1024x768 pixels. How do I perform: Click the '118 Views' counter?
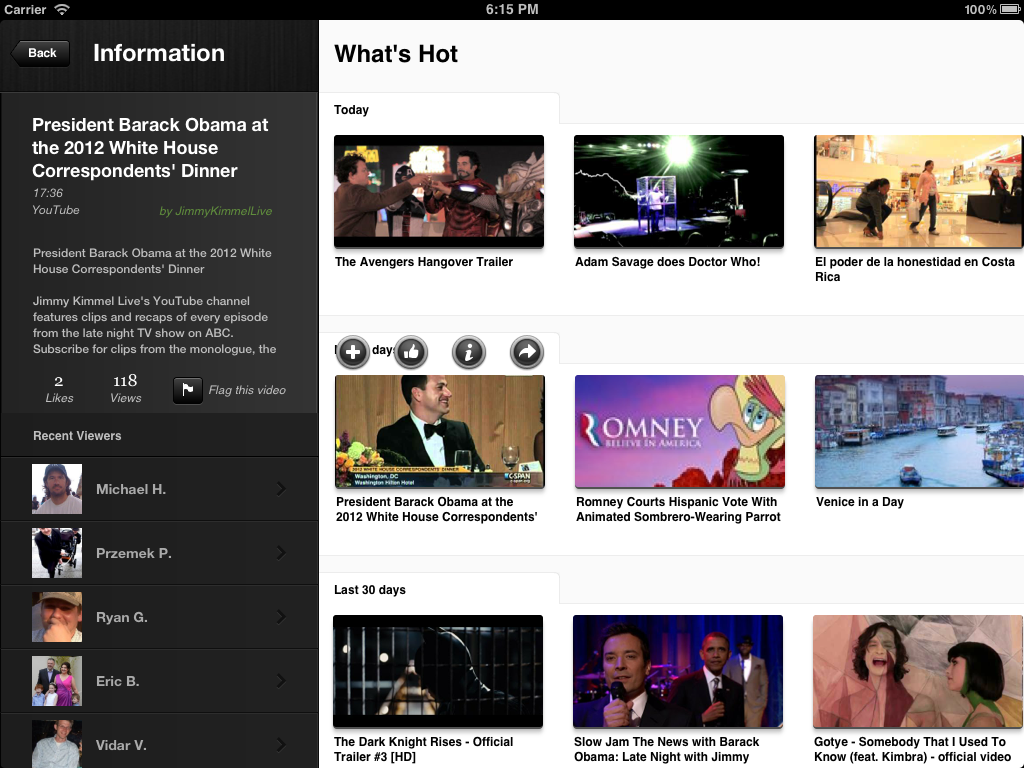pyautogui.click(x=125, y=389)
